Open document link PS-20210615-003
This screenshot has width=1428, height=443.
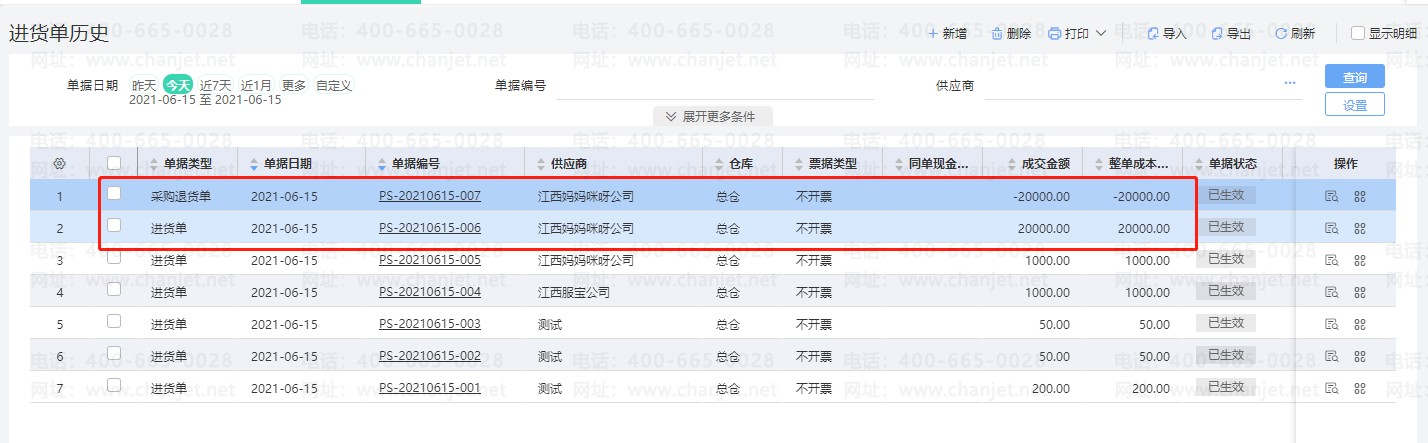pyautogui.click(x=430, y=324)
